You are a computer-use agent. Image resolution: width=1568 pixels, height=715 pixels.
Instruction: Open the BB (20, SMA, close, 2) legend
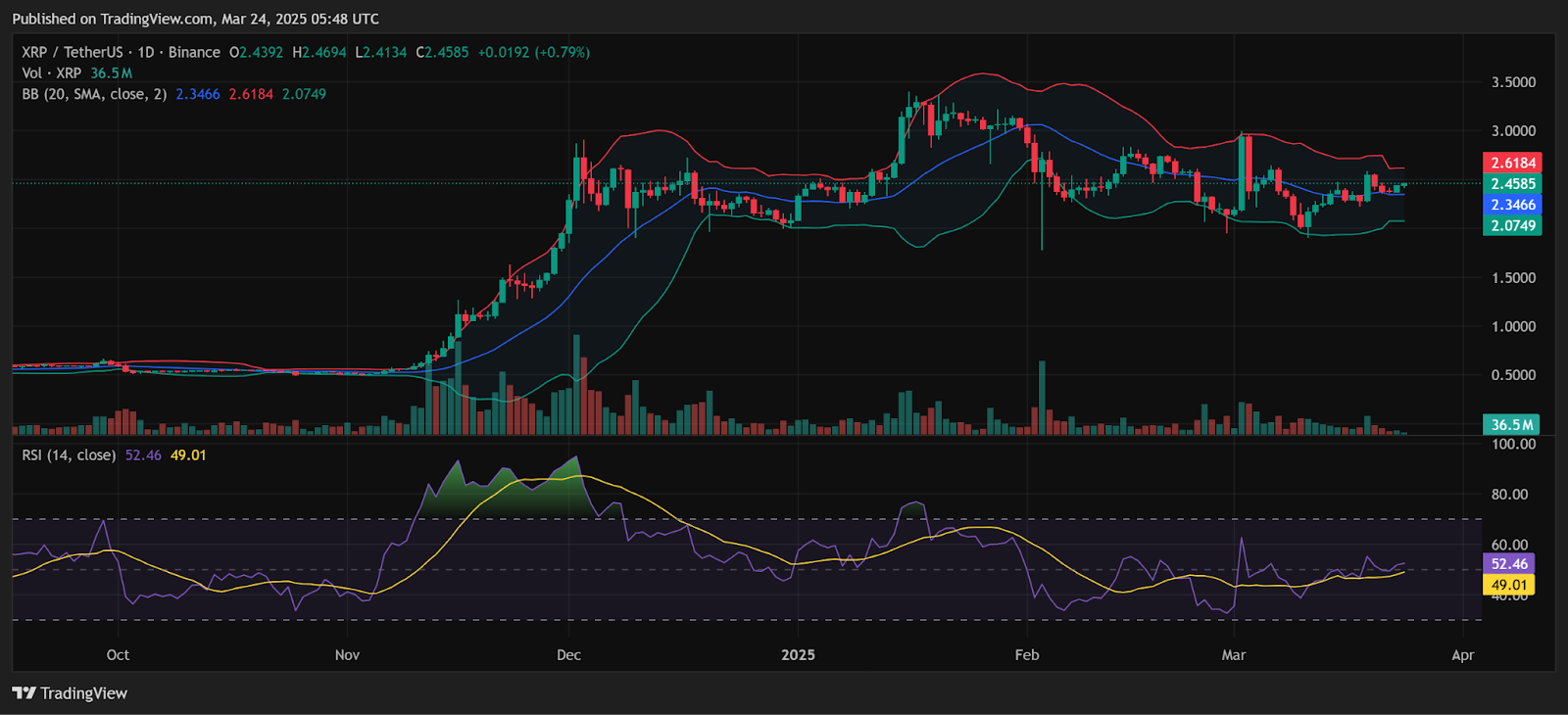coord(94,94)
